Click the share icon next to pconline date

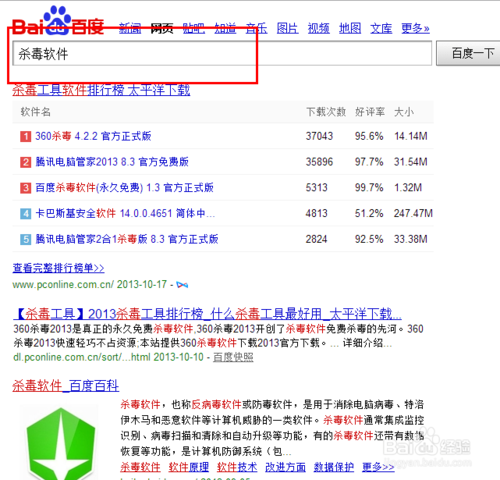pos(182,285)
